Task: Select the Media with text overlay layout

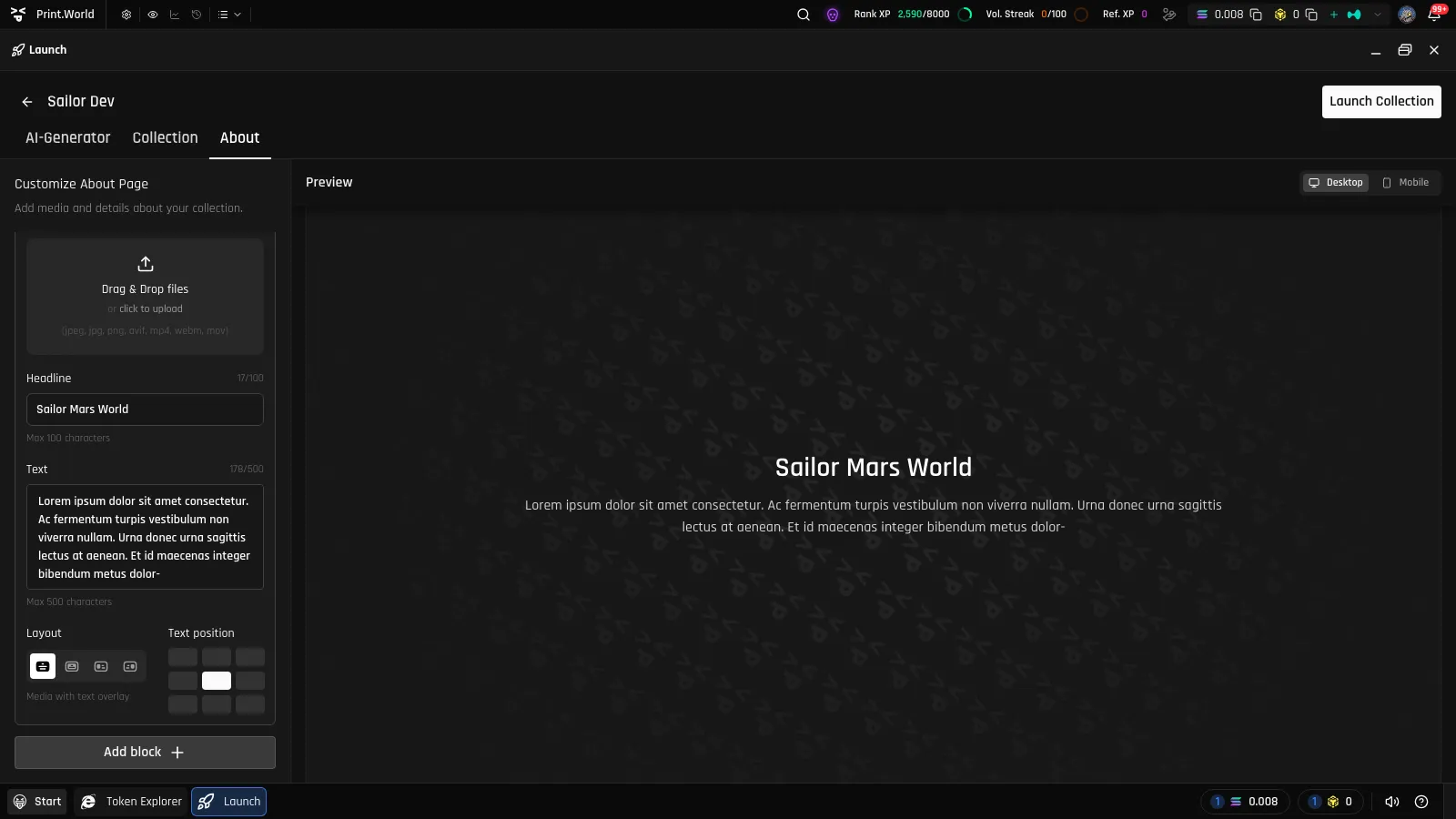Action: [x=43, y=667]
